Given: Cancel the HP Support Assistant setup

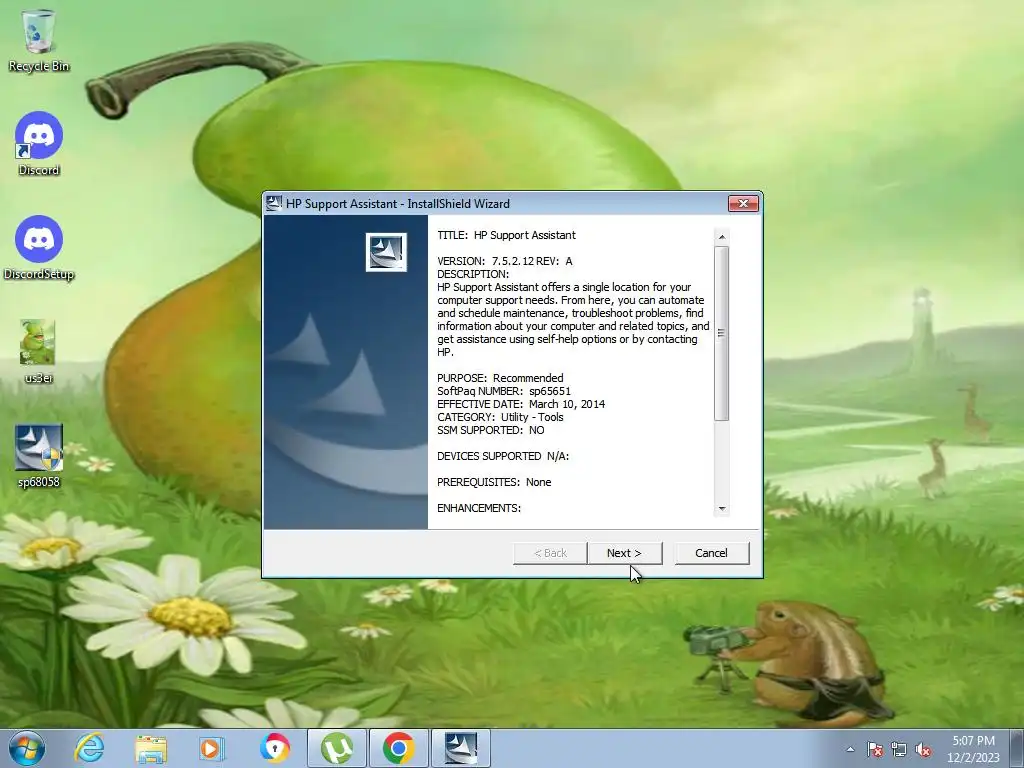Looking at the screenshot, I should pos(711,553).
